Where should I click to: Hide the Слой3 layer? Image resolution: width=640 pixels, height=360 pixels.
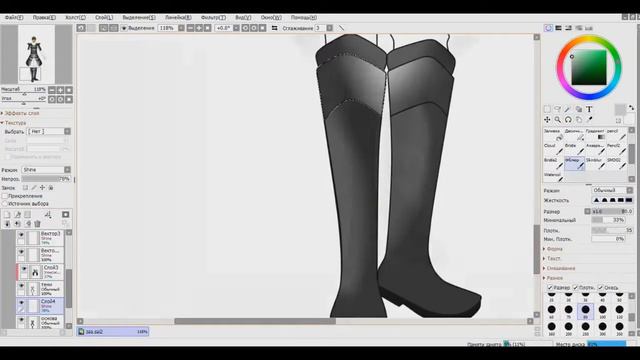click(x=24, y=269)
